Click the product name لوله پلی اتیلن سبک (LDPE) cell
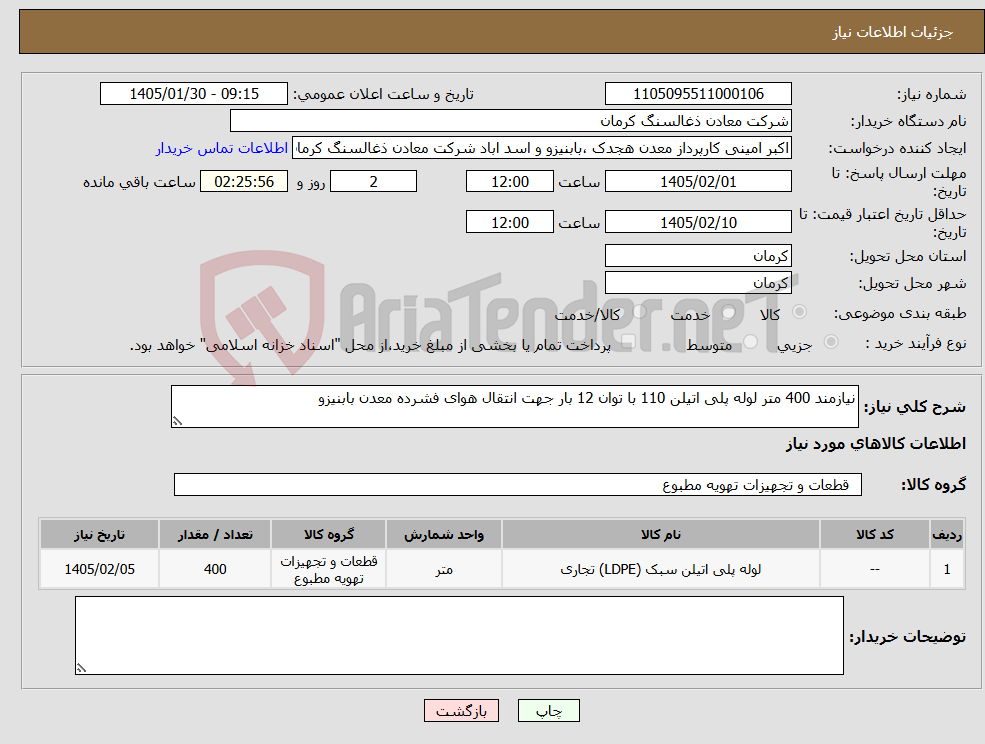This screenshot has width=985, height=744. [660, 569]
